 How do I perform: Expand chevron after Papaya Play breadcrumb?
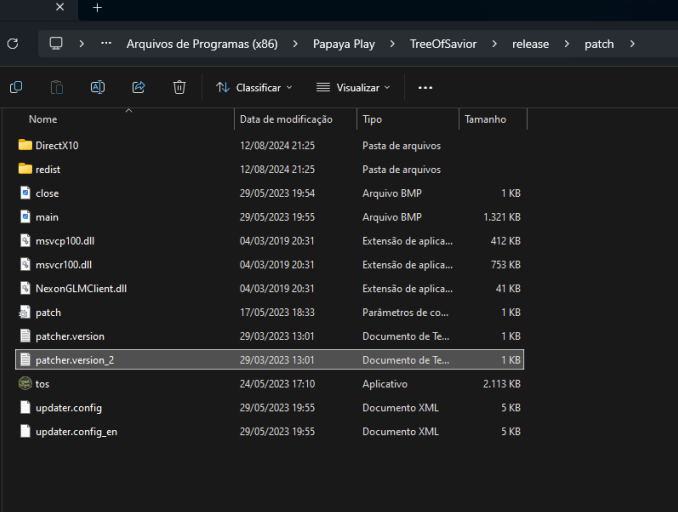pyautogui.click(x=392, y=44)
